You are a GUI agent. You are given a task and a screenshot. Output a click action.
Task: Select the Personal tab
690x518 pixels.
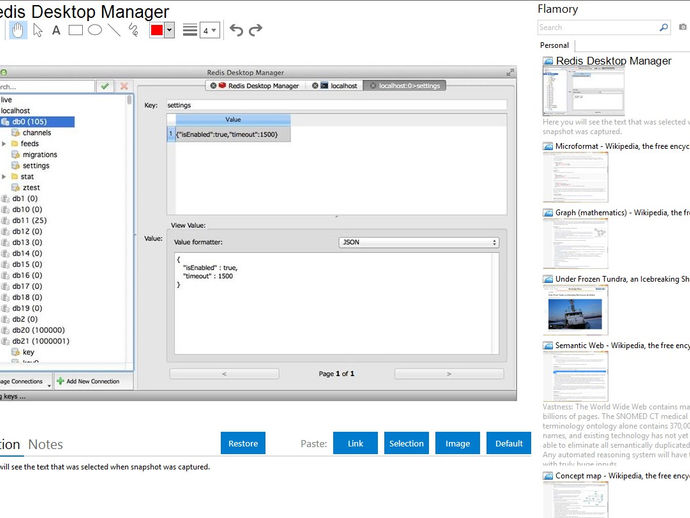coord(554,45)
